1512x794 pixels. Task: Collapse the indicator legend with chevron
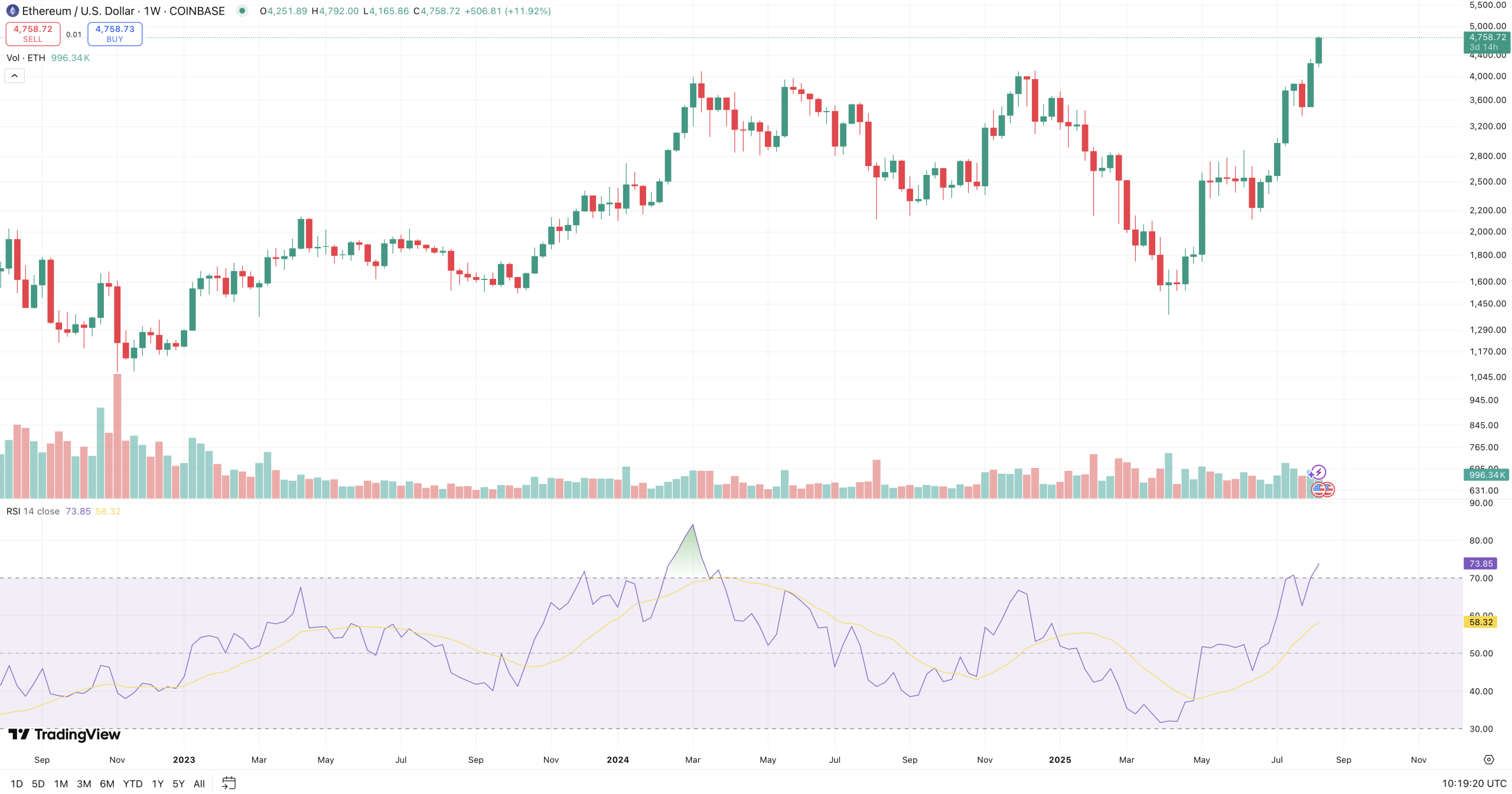(x=15, y=76)
